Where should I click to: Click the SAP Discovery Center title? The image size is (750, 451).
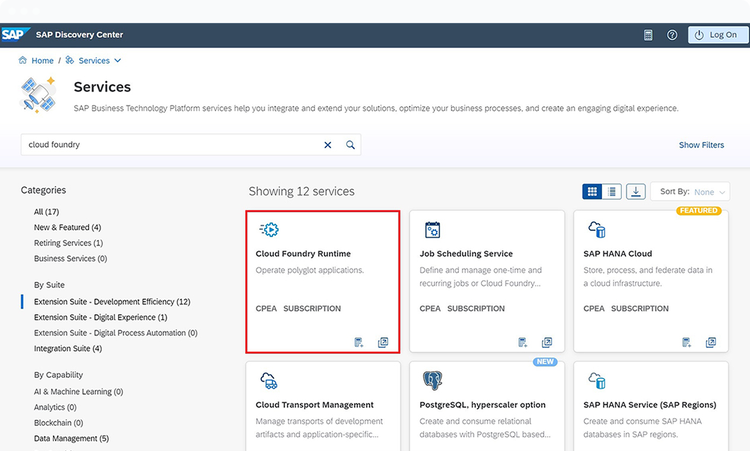point(79,35)
